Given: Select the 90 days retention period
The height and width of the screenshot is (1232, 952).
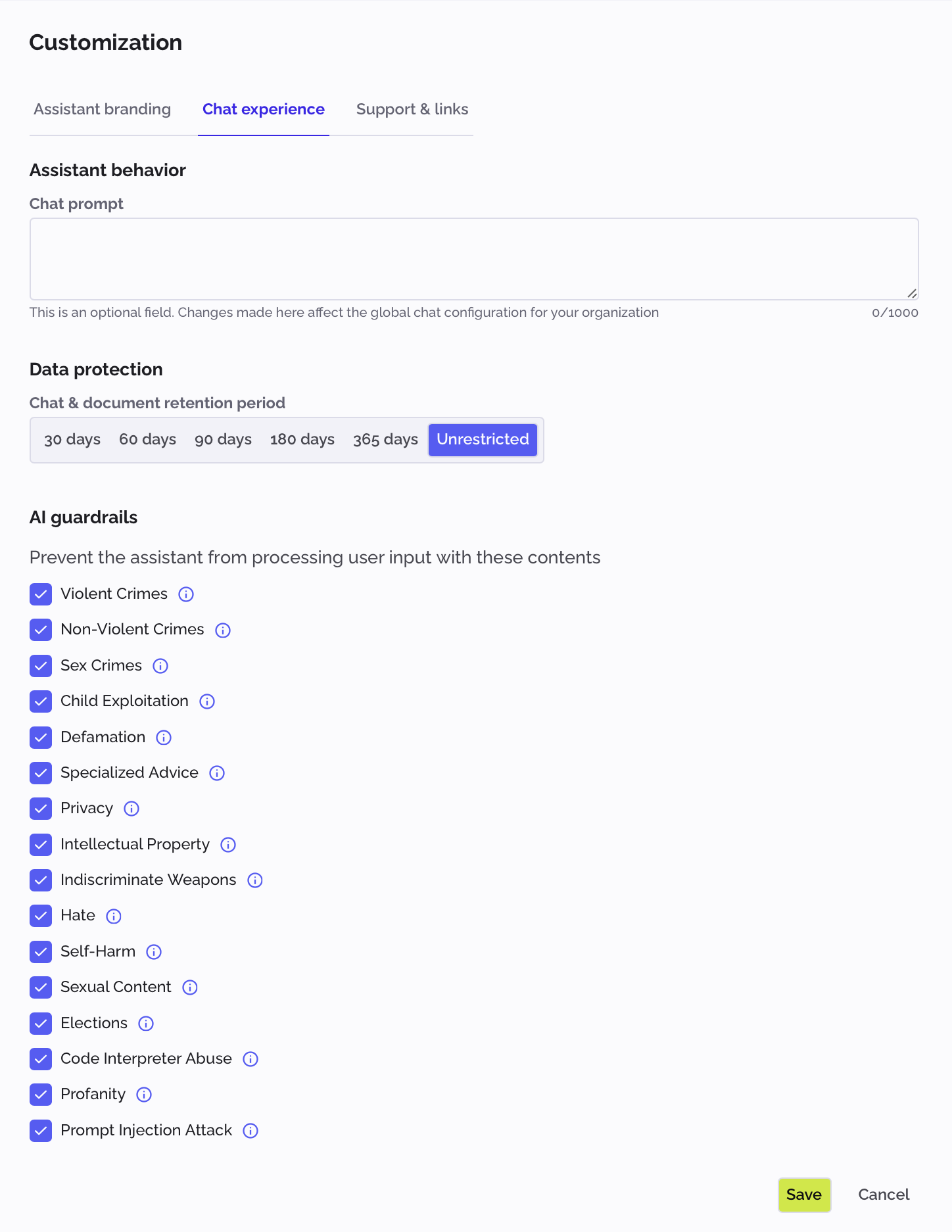Looking at the screenshot, I should (x=223, y=439).
